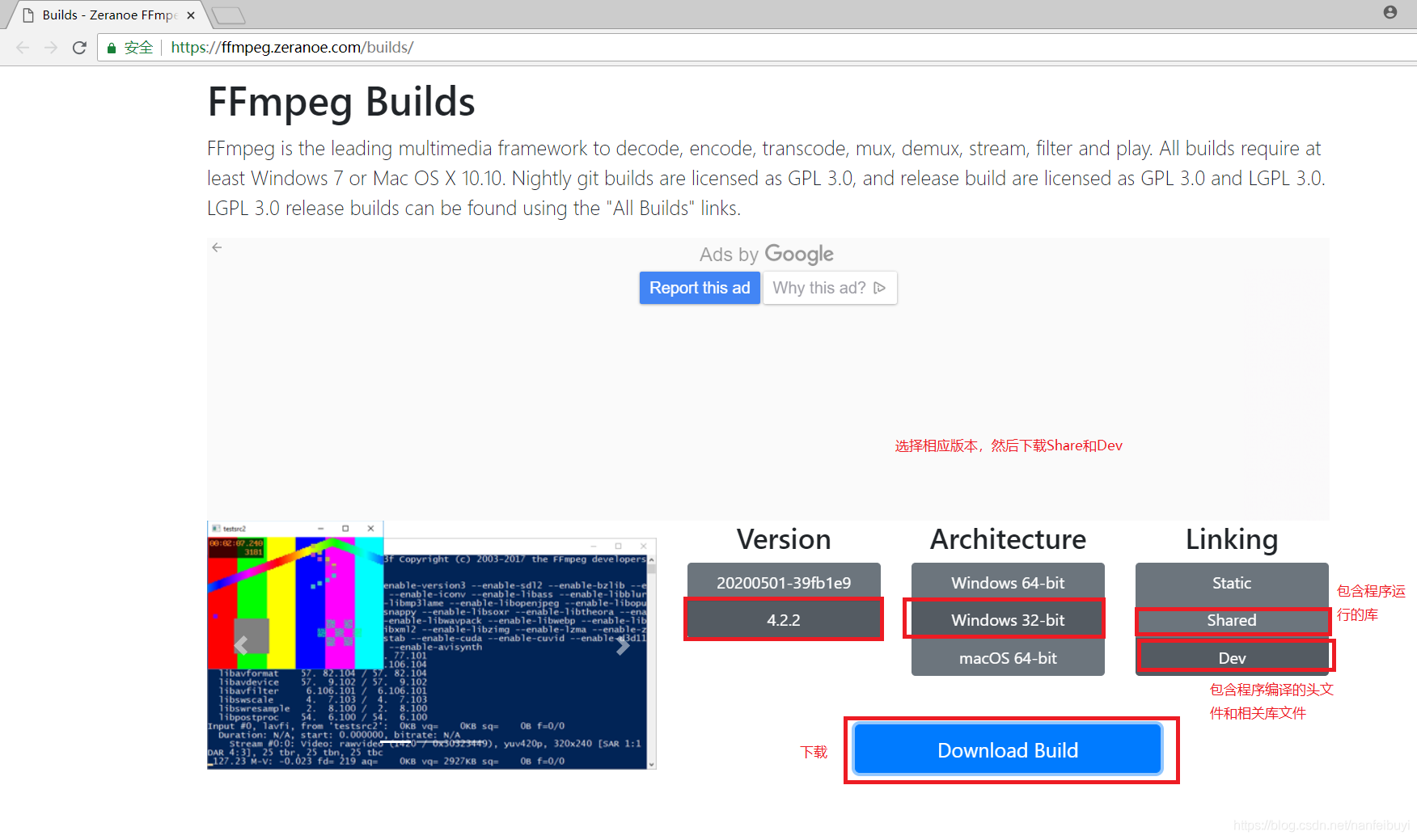Select version 4.2.2
This screenshot has width=1417, height=840.
pos(784,620)
